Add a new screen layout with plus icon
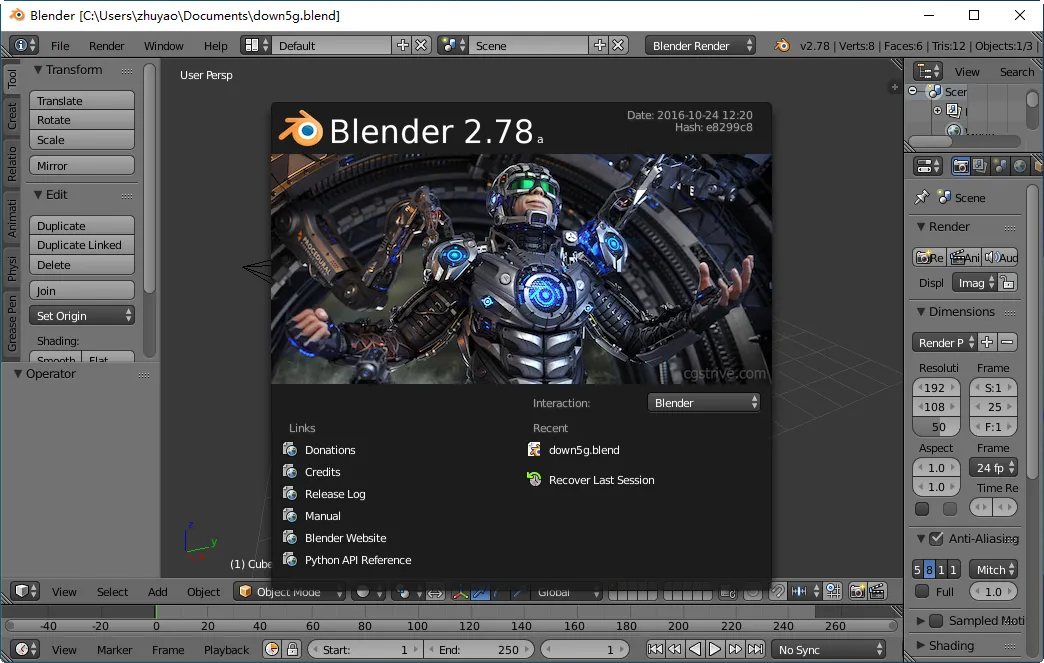This screenshot has height=663, width=1044. point(403,45)
